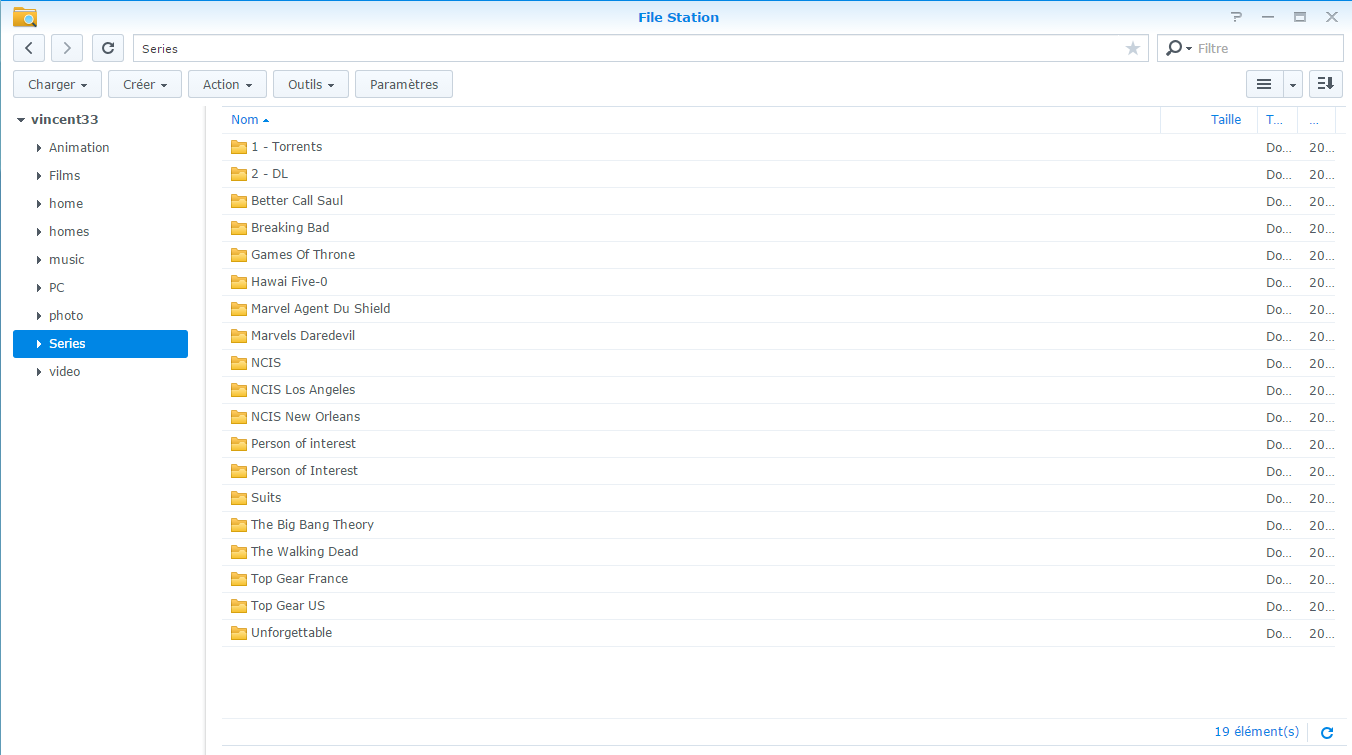Refresh list using bottom-right reload icon
Screen dimensions: 1352x755
[x=1327, y=733]
